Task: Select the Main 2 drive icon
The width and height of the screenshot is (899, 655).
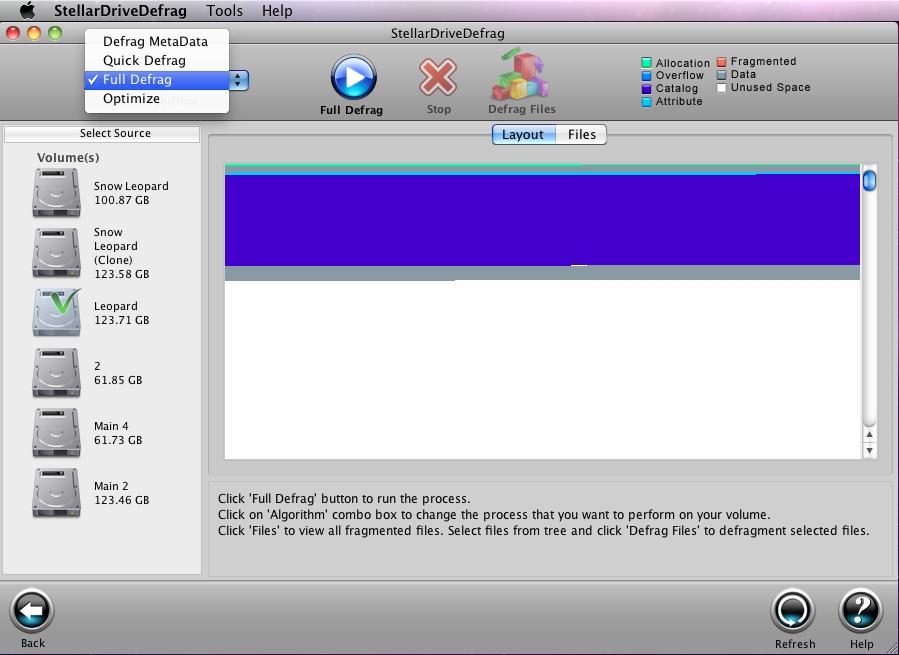Action: 56,493
